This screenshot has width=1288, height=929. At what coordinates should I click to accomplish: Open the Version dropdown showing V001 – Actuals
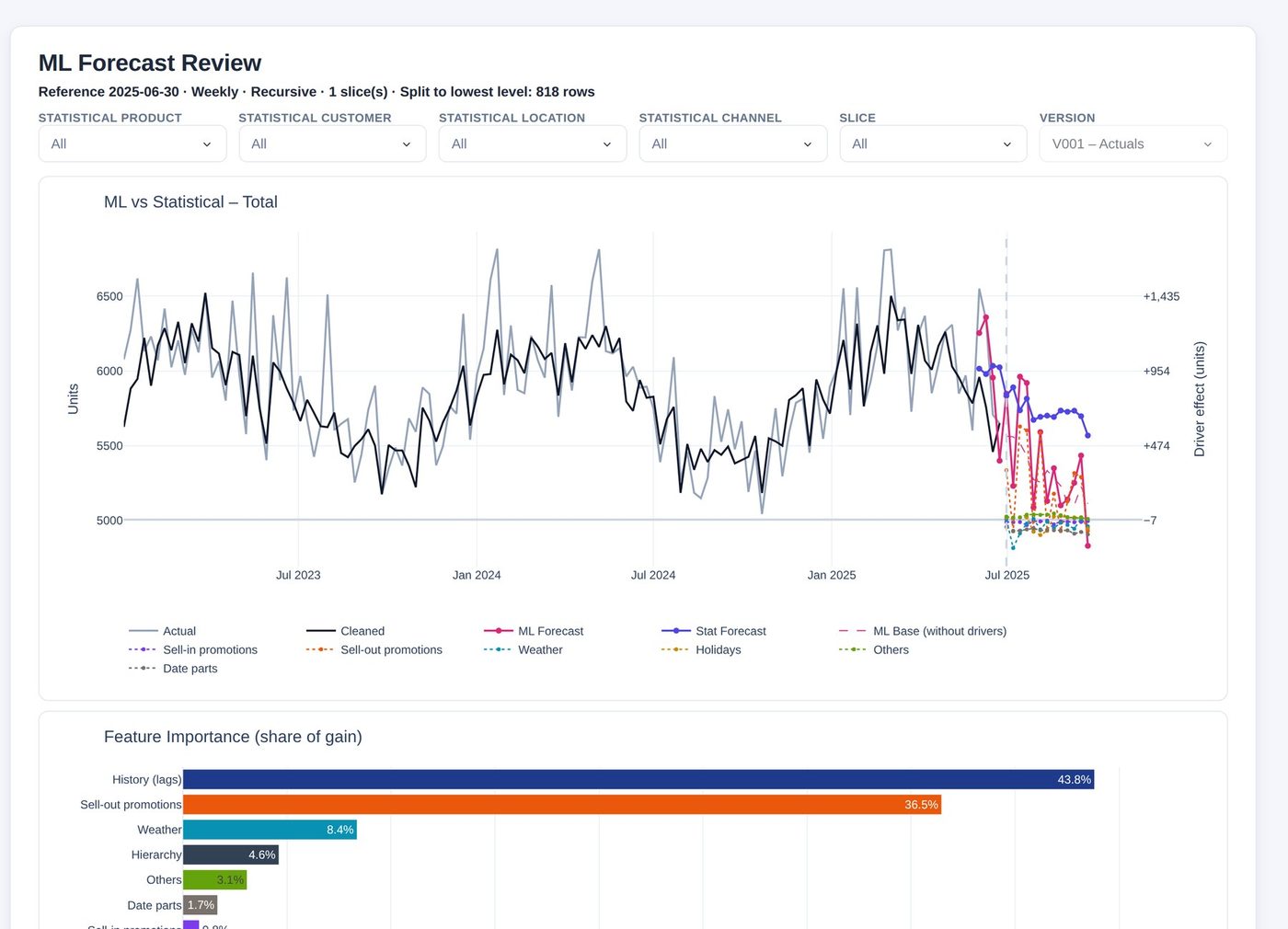coord(1133,143)
